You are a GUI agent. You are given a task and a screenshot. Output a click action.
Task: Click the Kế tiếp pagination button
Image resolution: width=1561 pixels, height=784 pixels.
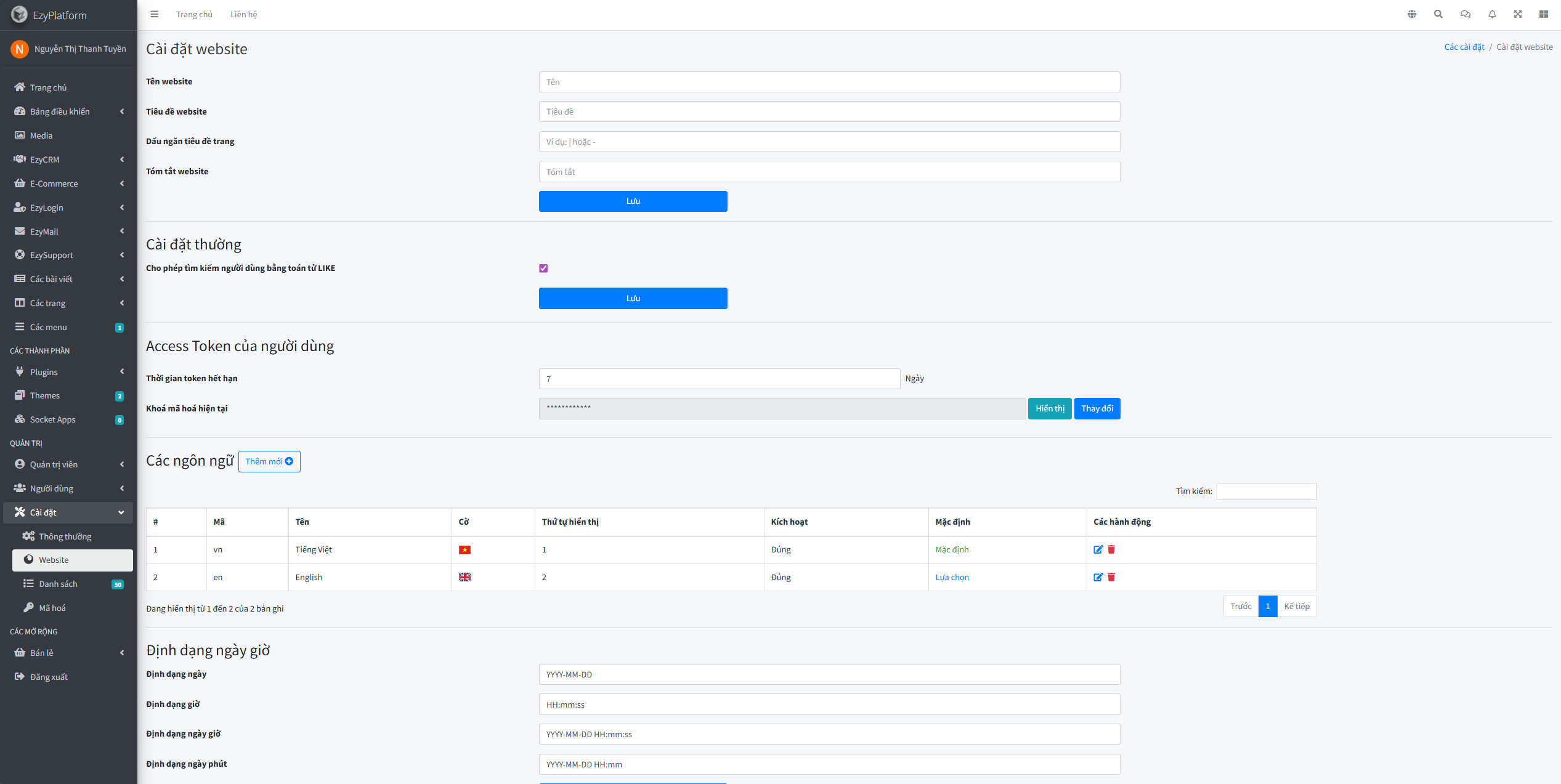pyautogui.click(x=1297, y=606)
